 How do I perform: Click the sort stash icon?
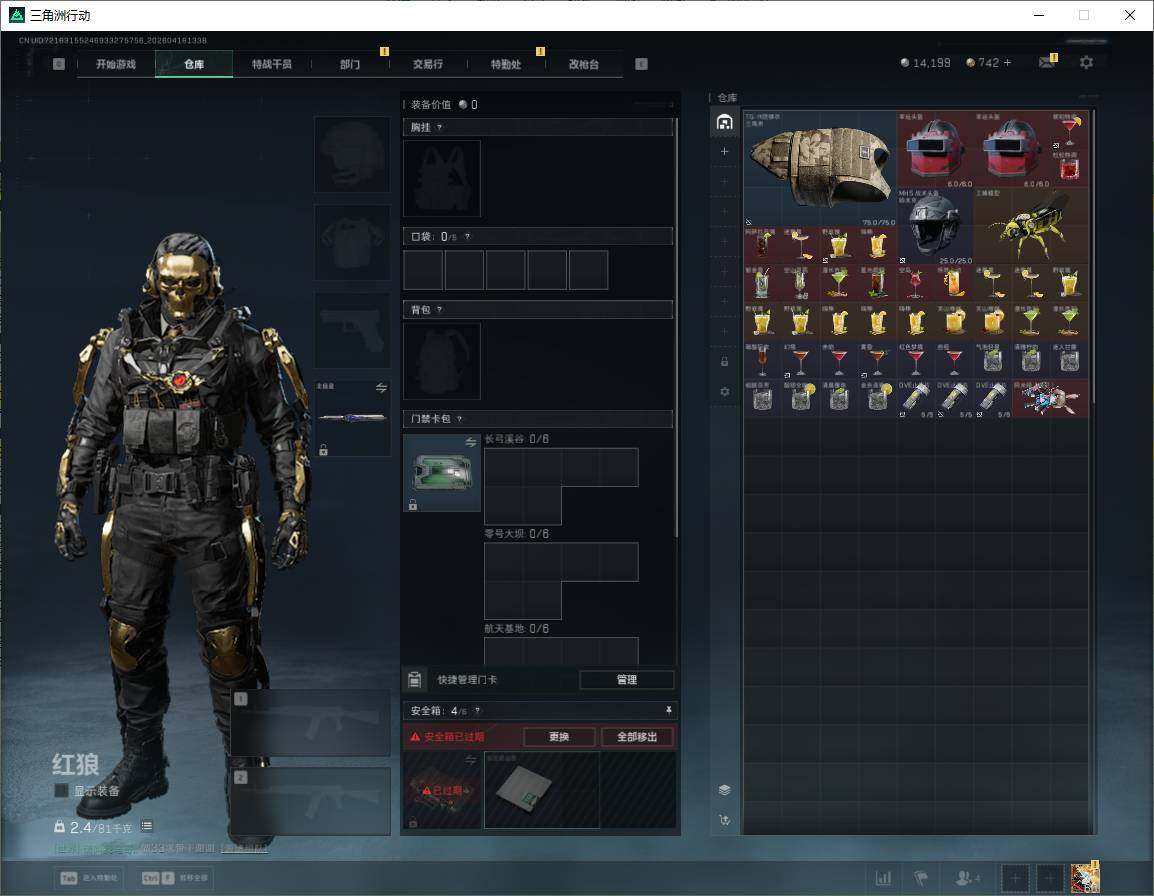(724, 819)
